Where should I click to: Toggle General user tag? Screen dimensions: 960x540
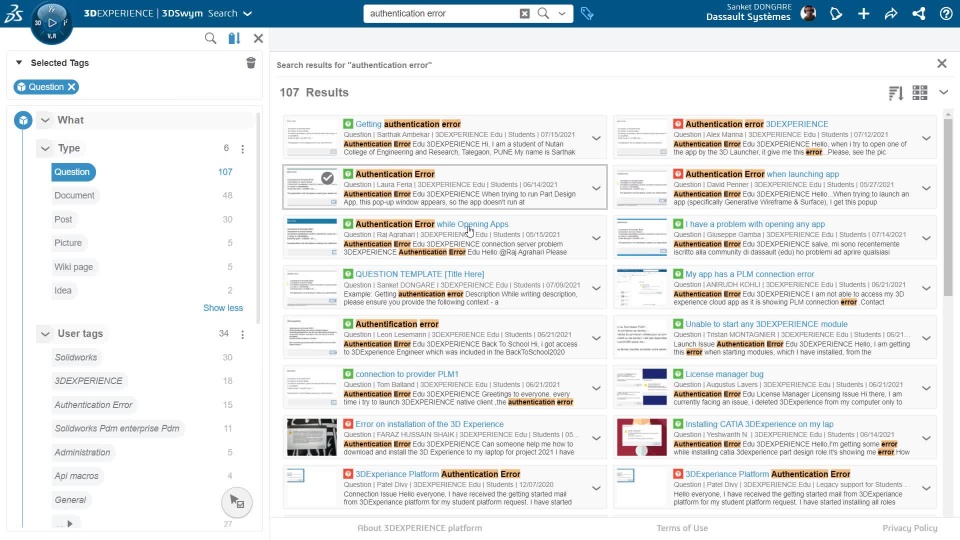click(70, 500)
